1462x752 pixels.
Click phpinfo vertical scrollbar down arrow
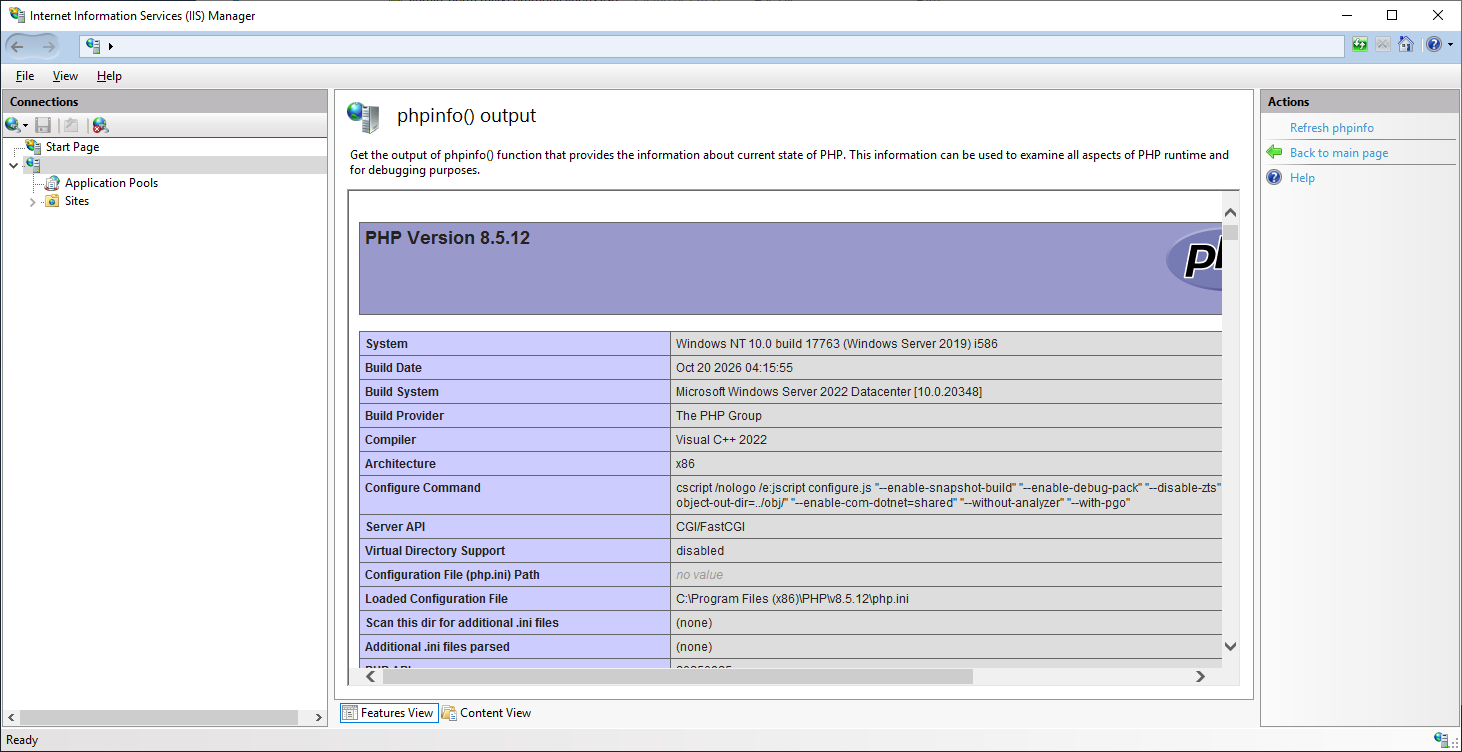[1230, 647]
